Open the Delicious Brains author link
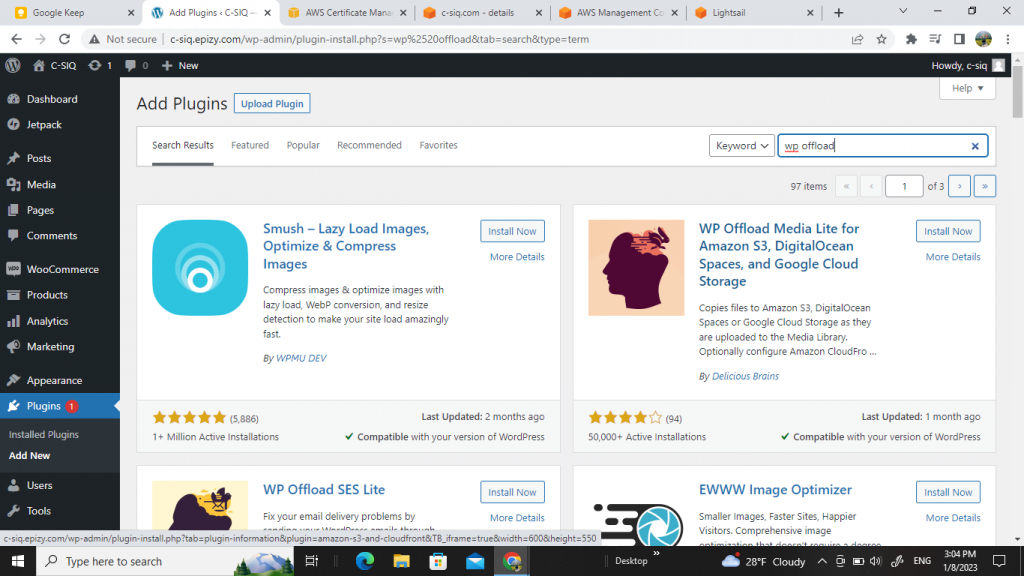The image size is (1024, 576). coord(745,376)
